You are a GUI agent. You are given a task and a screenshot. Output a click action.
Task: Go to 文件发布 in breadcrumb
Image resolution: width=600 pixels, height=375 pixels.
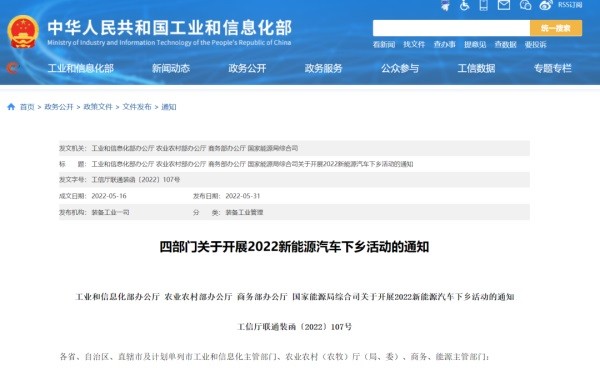[x=137, y=107]
